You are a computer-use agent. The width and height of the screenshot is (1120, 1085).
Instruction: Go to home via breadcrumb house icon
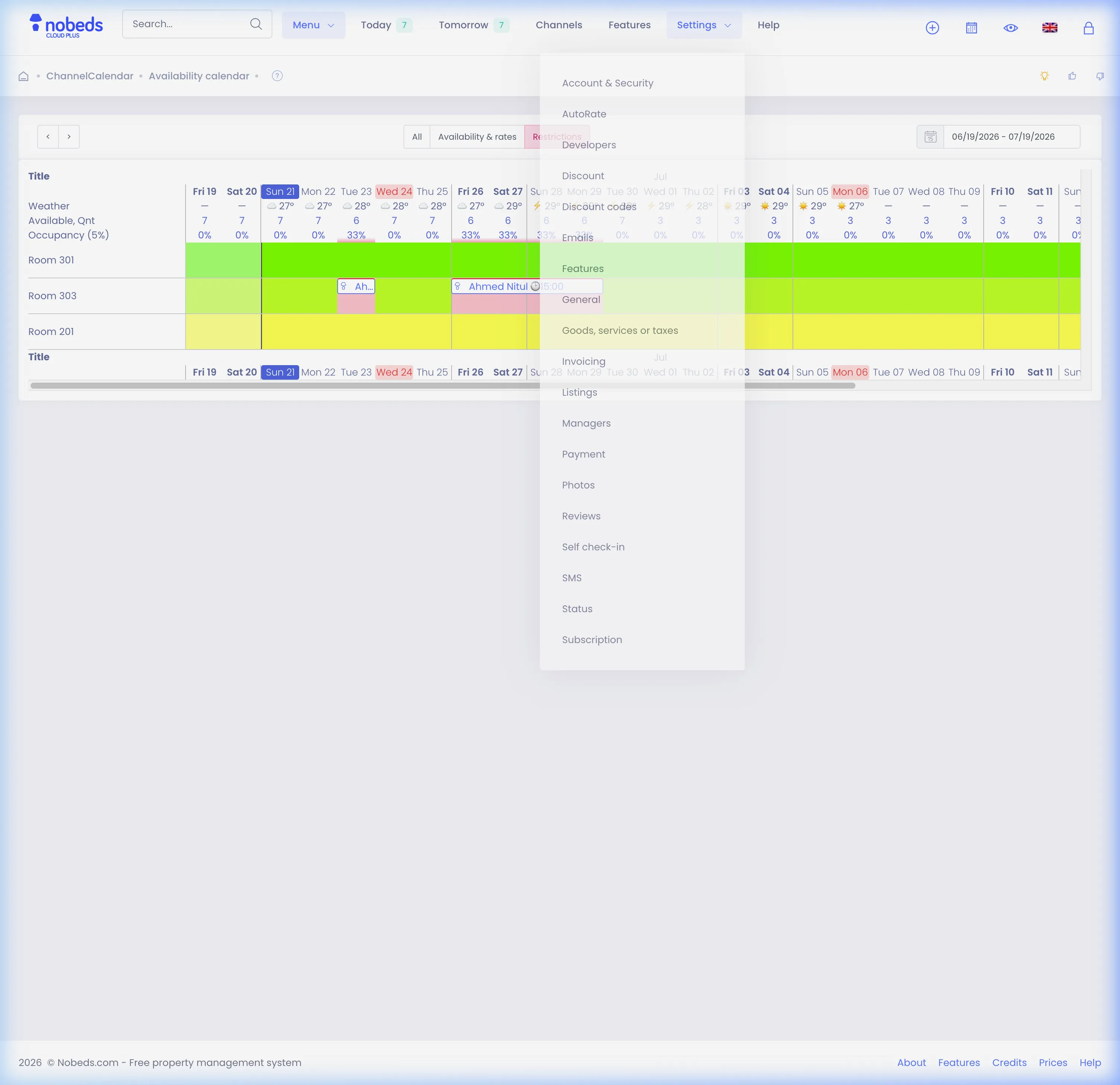click(23, 76)
